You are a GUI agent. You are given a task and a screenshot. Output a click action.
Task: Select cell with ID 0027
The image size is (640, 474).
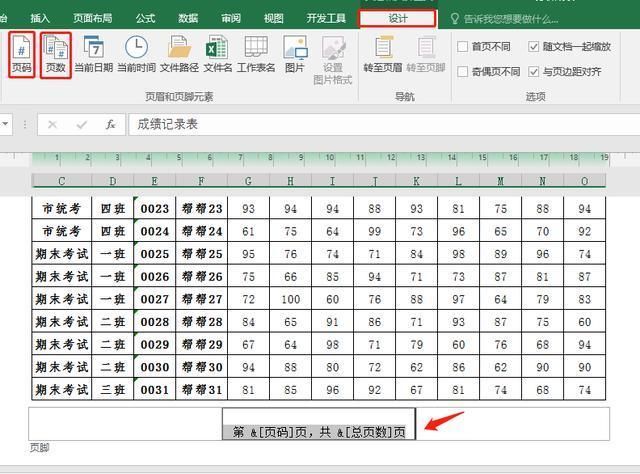pos(155,299)
